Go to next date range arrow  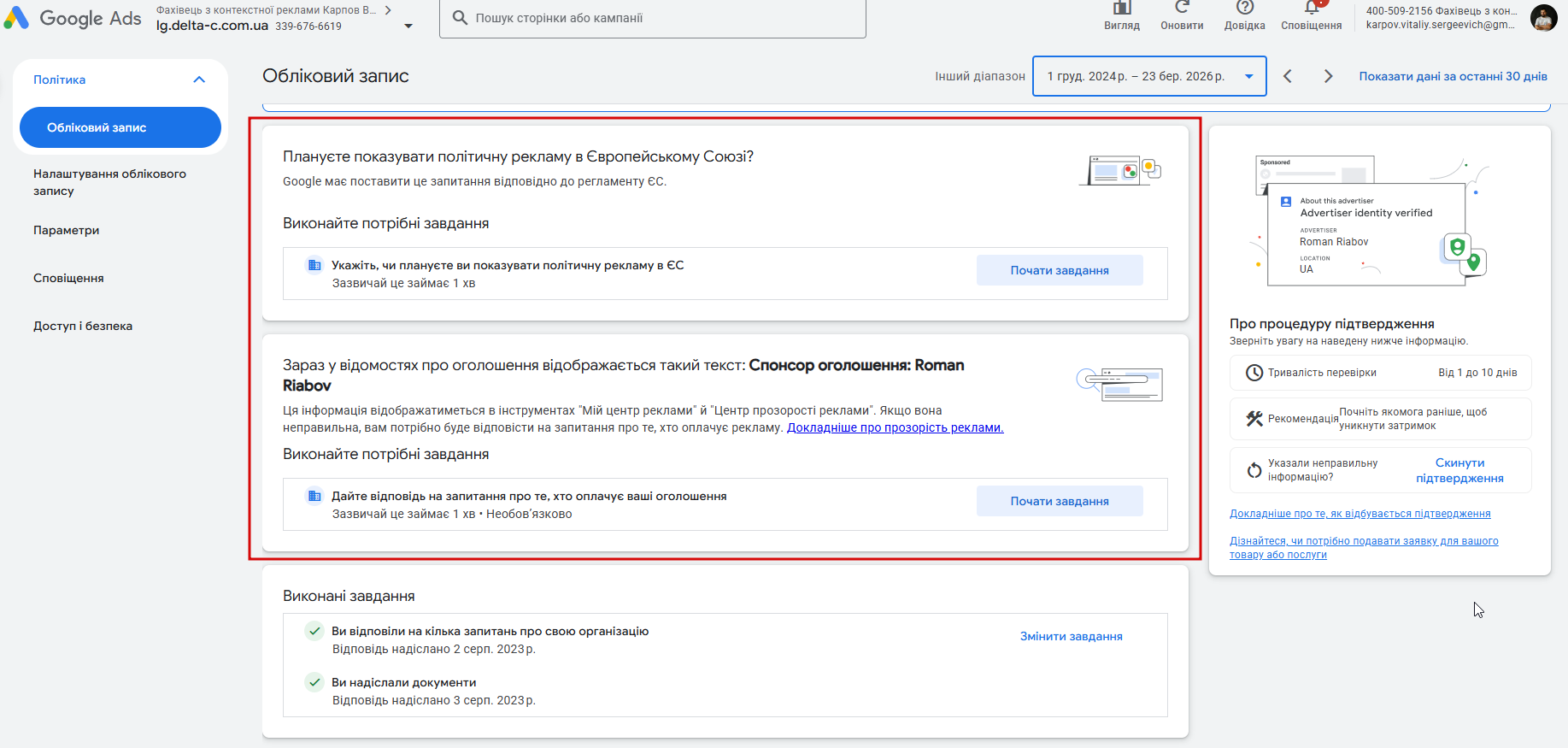pyautogui.click(x=1328, y=76)
